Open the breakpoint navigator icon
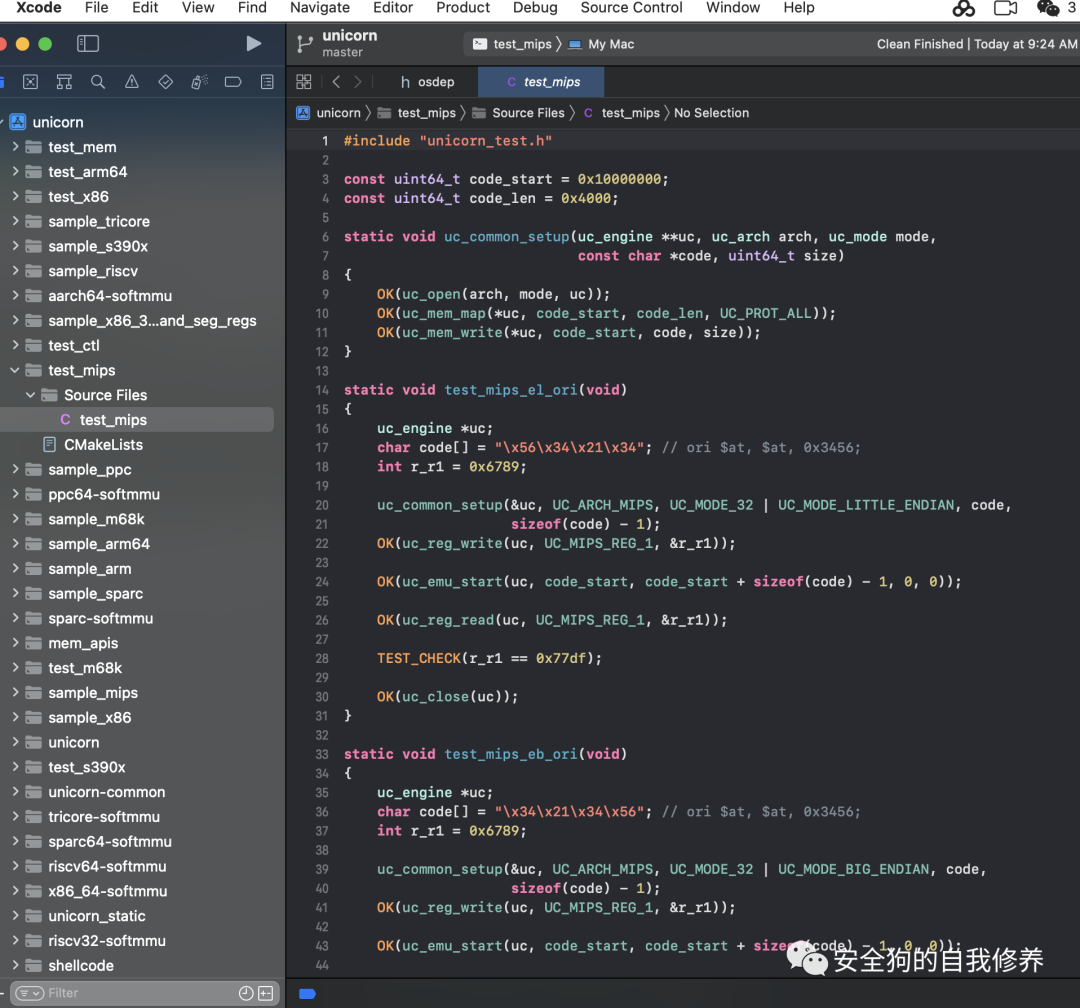The height and width of the screenshot is (1008, 1080). coord(233,82)
